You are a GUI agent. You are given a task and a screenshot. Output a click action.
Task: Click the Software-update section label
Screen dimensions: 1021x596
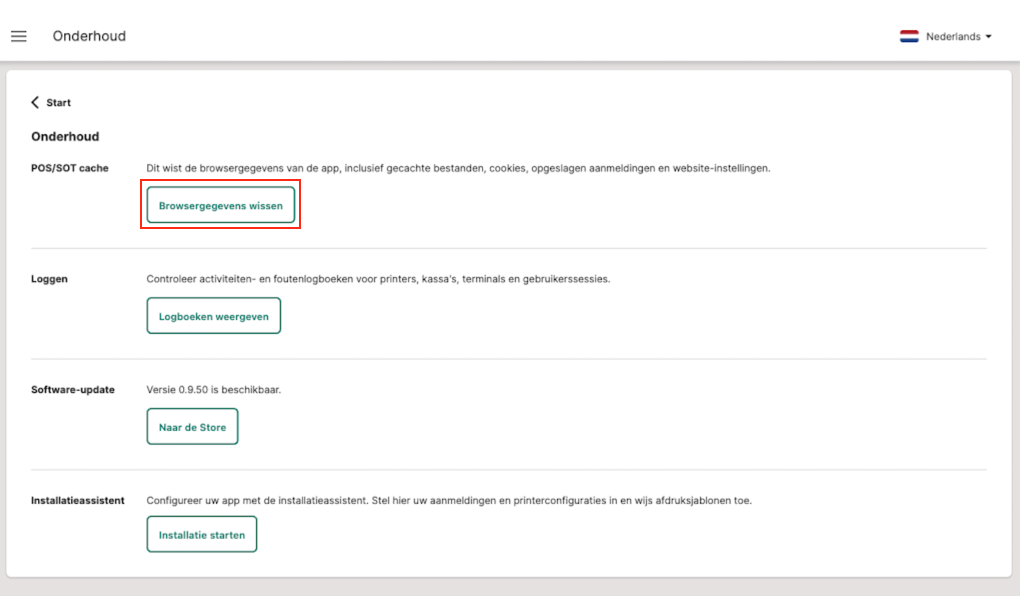pos(73,389)
